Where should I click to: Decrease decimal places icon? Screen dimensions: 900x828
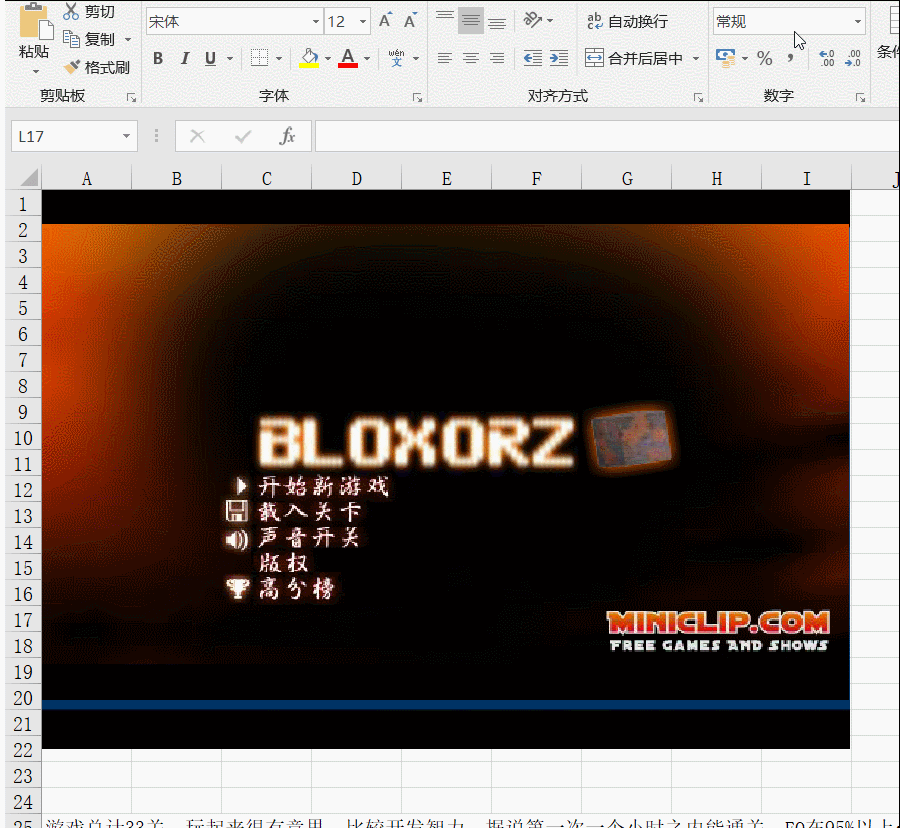click(x=853, y=58)
